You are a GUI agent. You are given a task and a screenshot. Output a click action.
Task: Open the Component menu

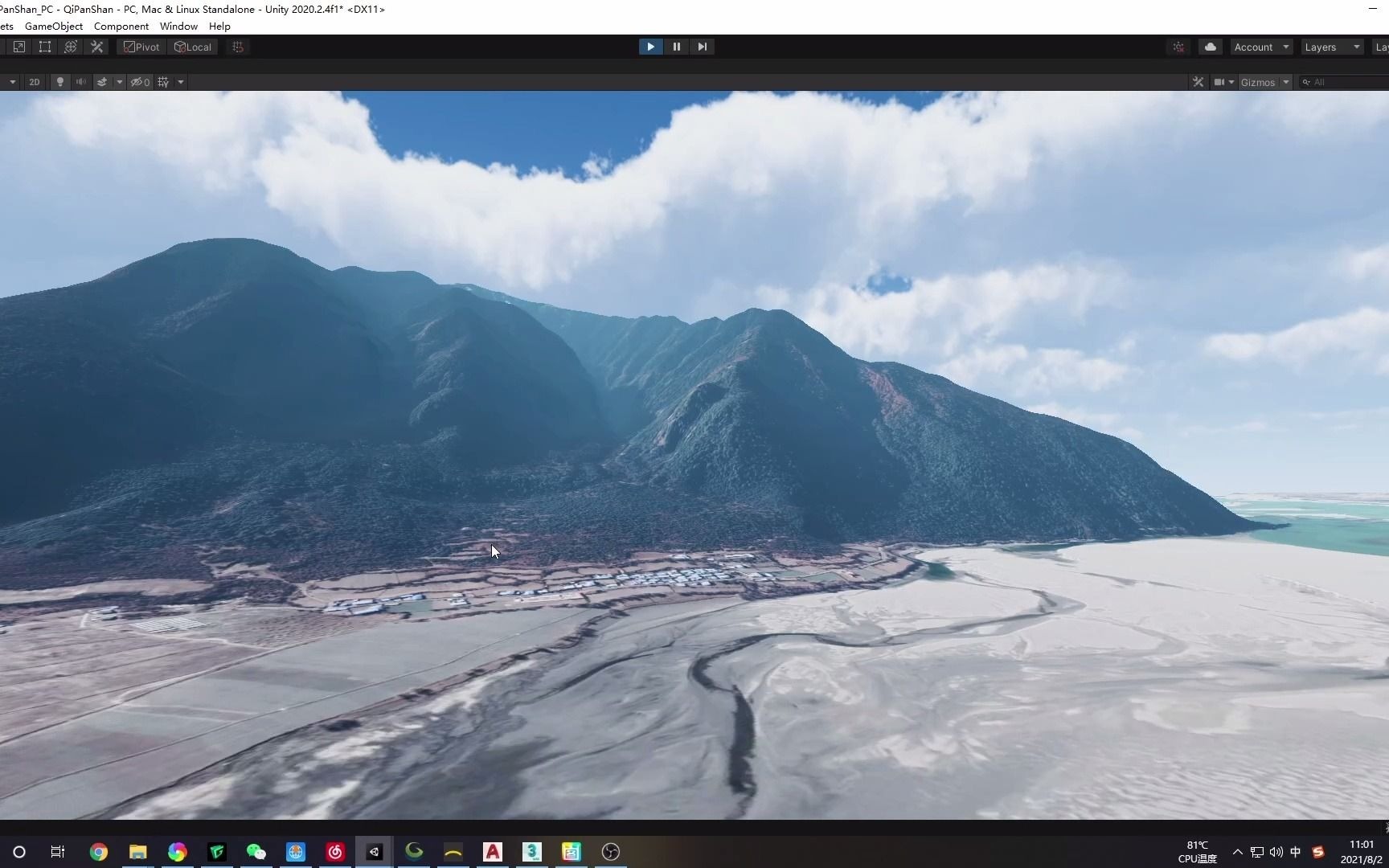(x=121, y=26)
